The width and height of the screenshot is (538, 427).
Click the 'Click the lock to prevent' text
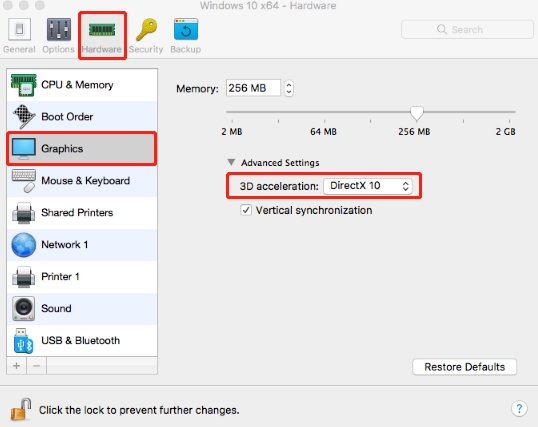point(139,410)
